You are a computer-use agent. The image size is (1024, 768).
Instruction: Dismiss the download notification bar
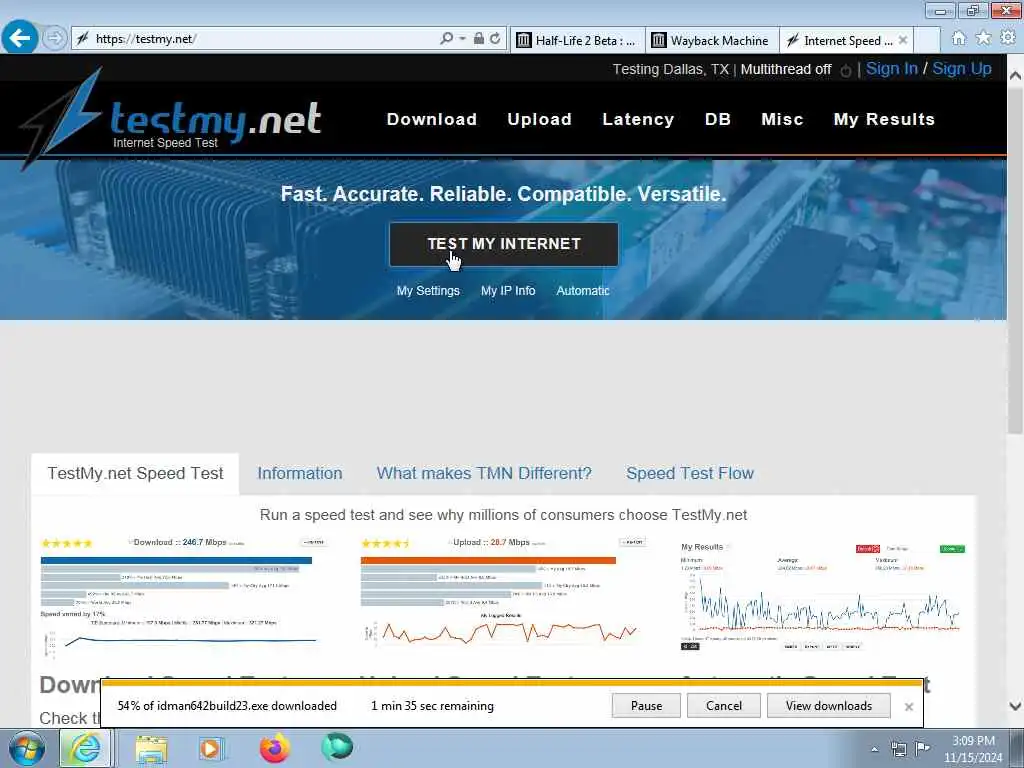(908, 707)
